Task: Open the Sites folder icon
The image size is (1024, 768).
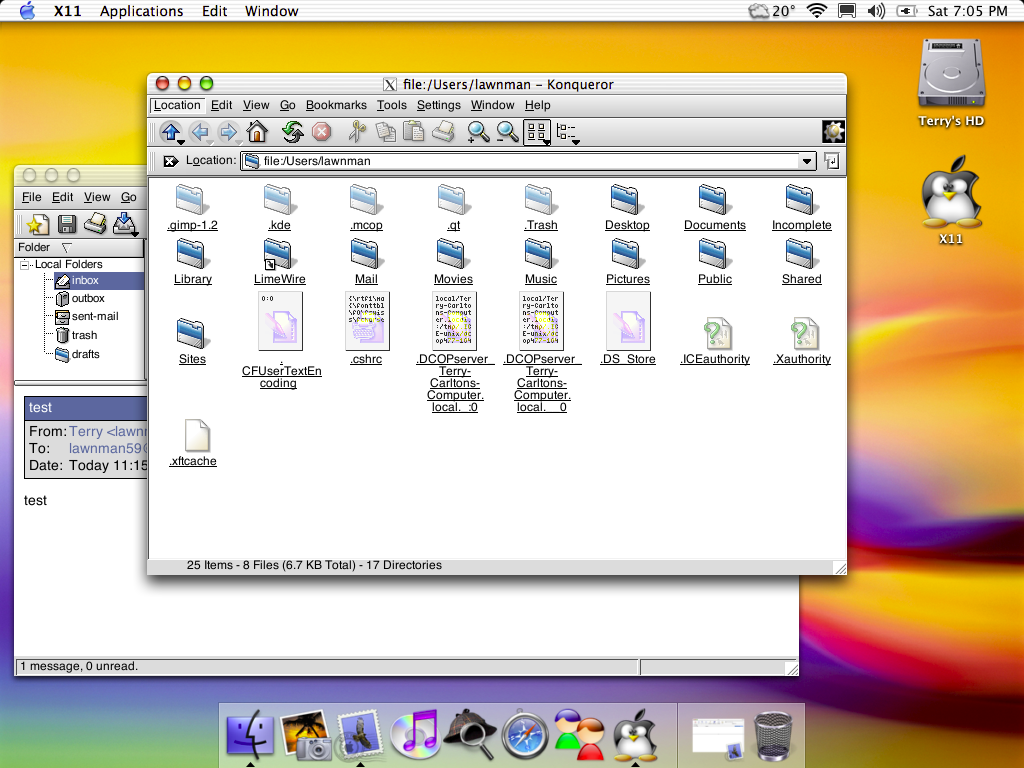Action: (192, 333)
